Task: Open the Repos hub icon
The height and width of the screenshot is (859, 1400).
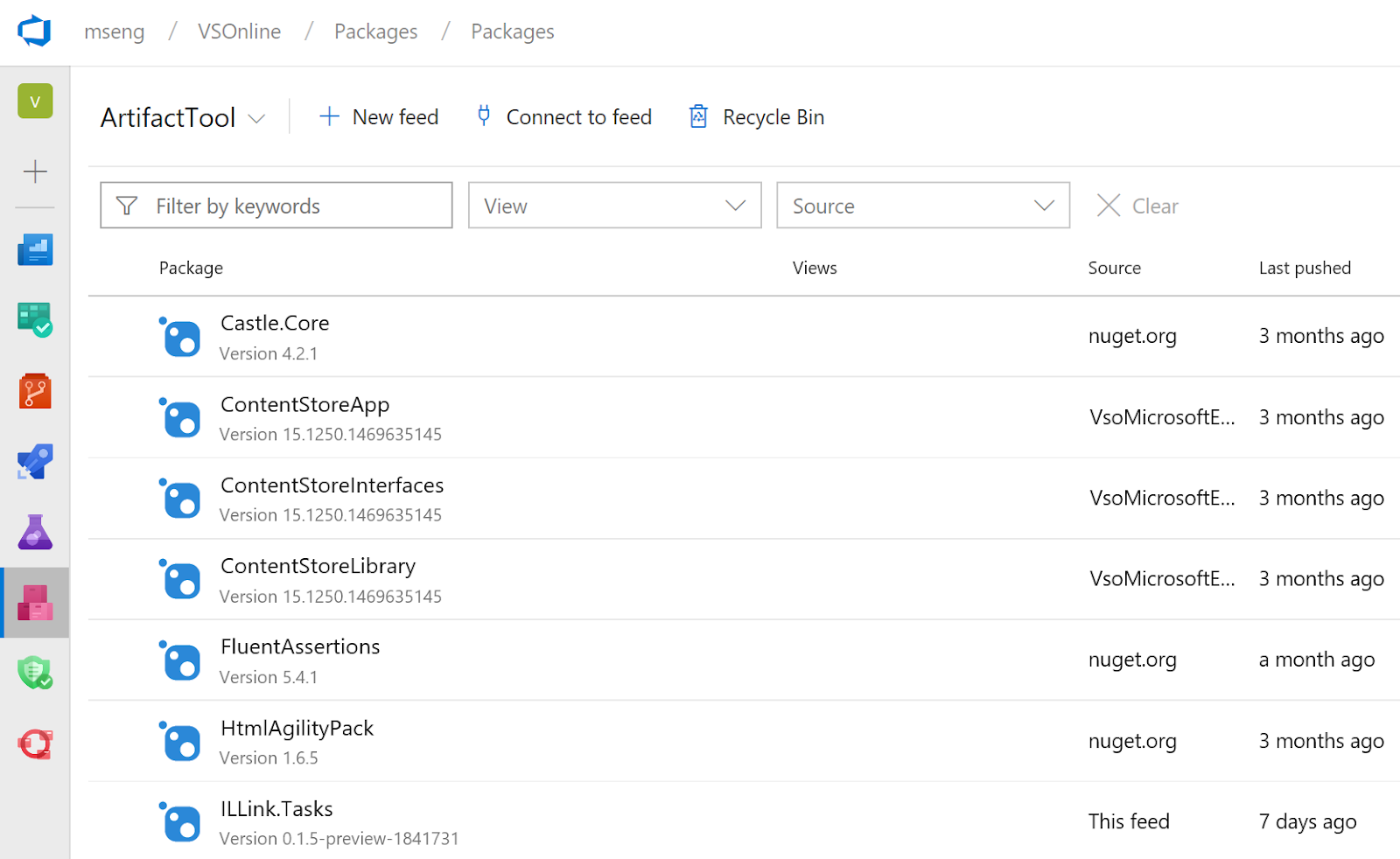Action: click(x=35, y=391)
